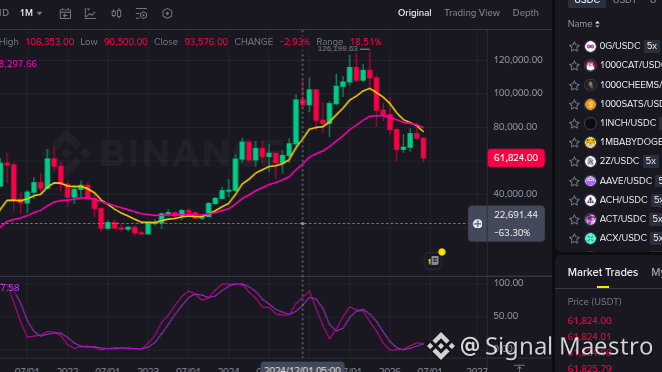Open the calendar date picker icon
Screen dimensions: 662x372
(65, 14)
